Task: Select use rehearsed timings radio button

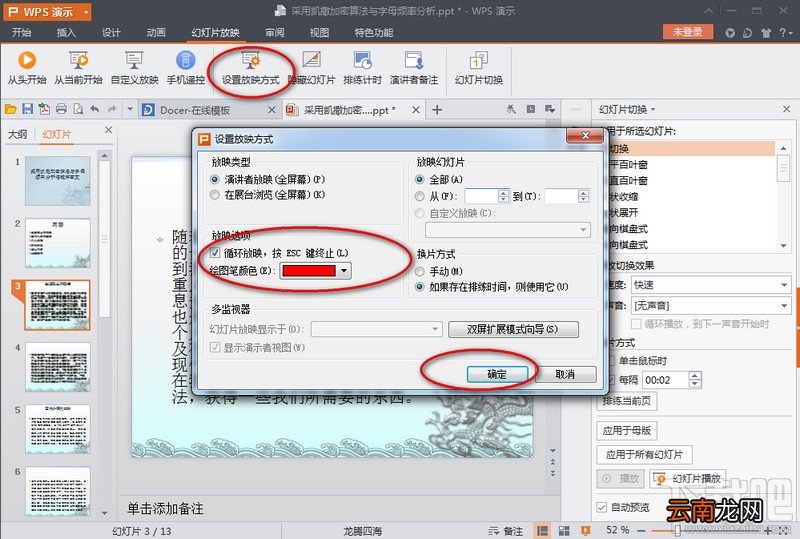Action: pyautogui.click(x=419, y=287)
